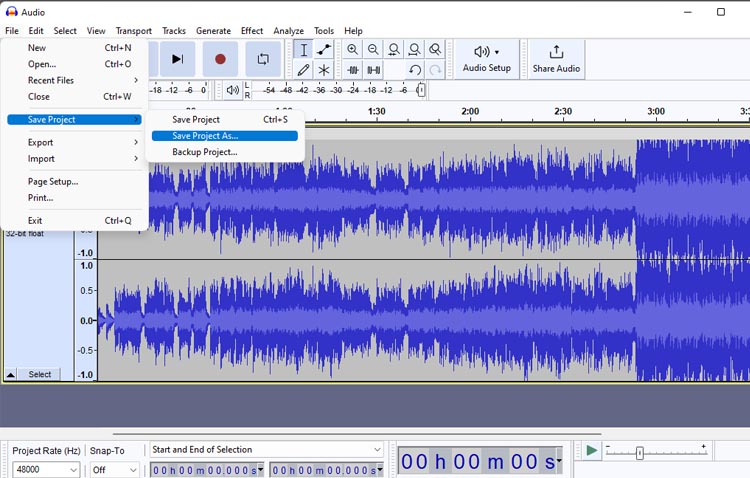The height and width of the screenshot is (478, 750).
Task: Click the Zoom Toggle icon
Action: (x=435, y=49)
